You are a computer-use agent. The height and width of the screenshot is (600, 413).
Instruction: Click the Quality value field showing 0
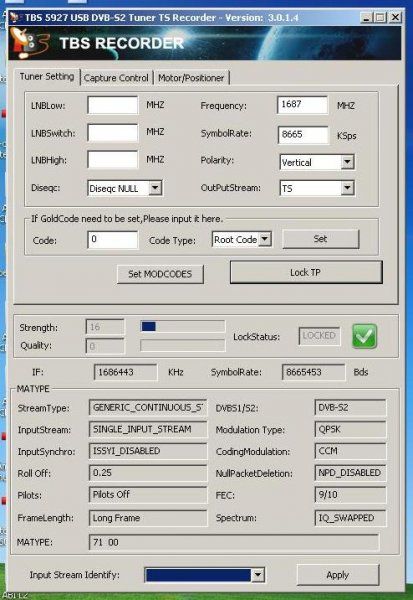105,346
